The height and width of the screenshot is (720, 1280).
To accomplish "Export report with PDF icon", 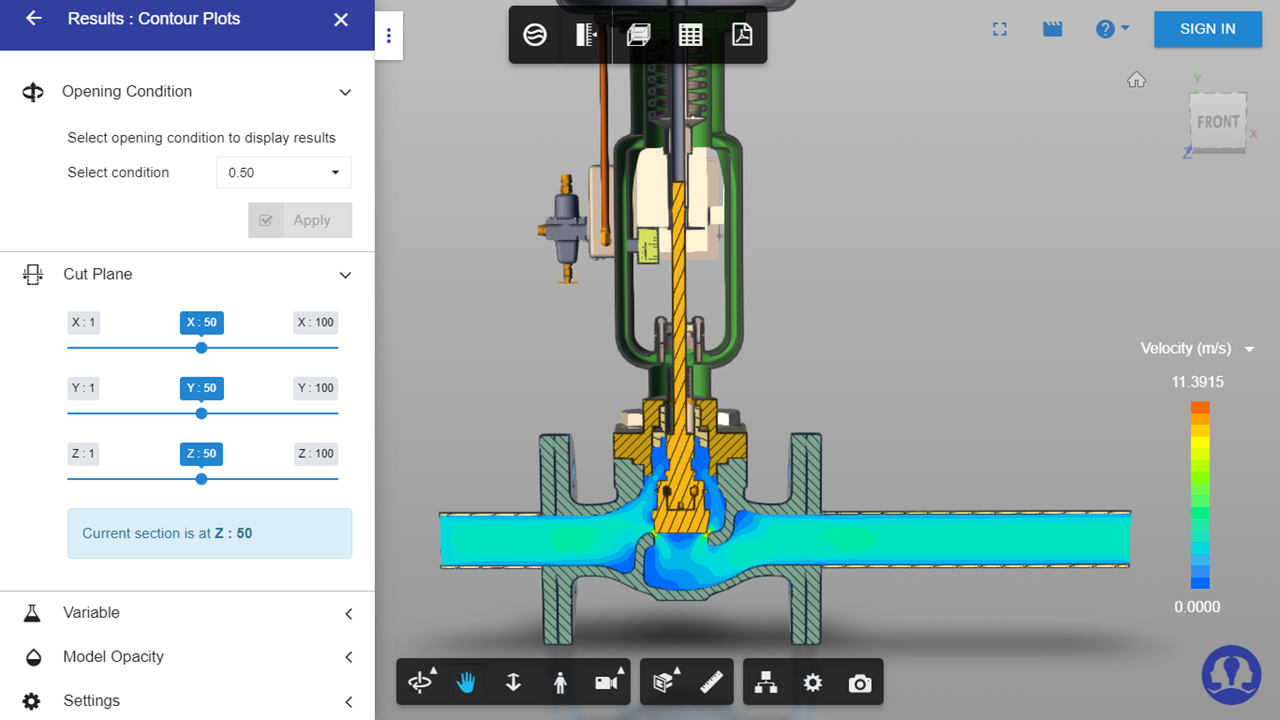I will [x=741, y=35].
